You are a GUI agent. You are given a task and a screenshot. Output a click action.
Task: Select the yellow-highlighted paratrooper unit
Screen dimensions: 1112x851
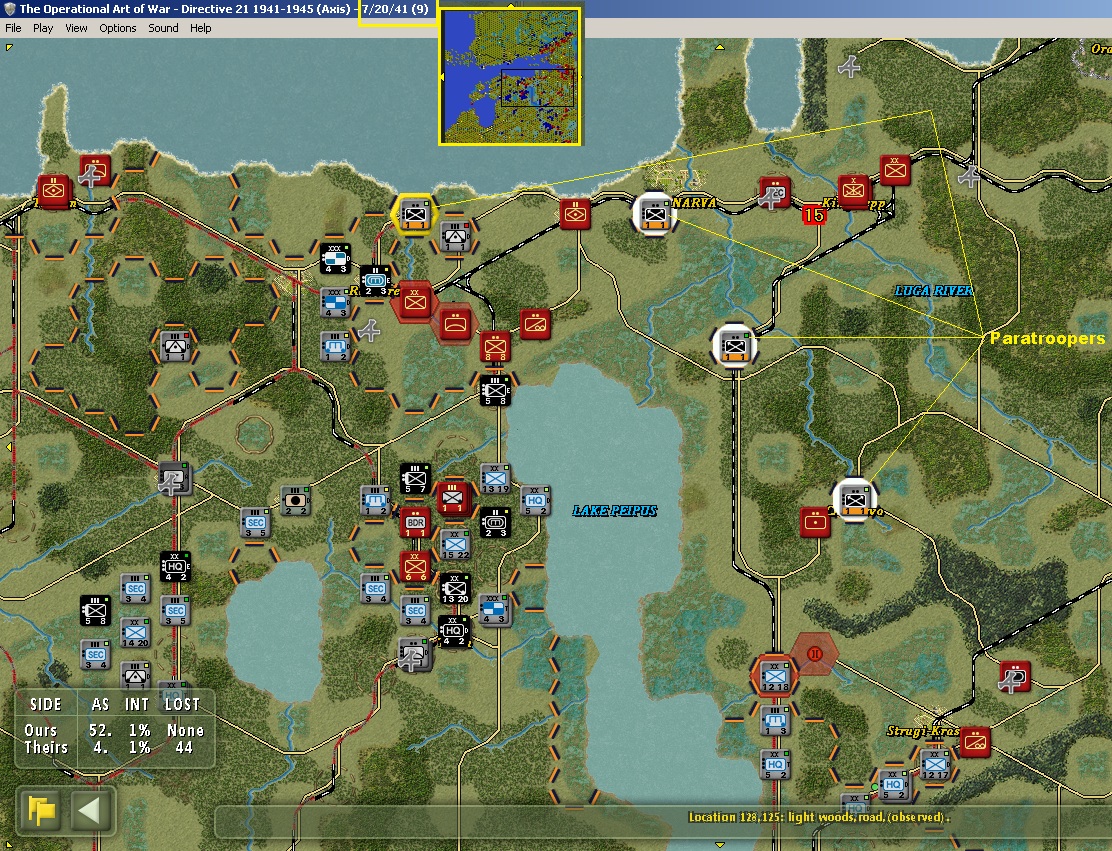415,214
